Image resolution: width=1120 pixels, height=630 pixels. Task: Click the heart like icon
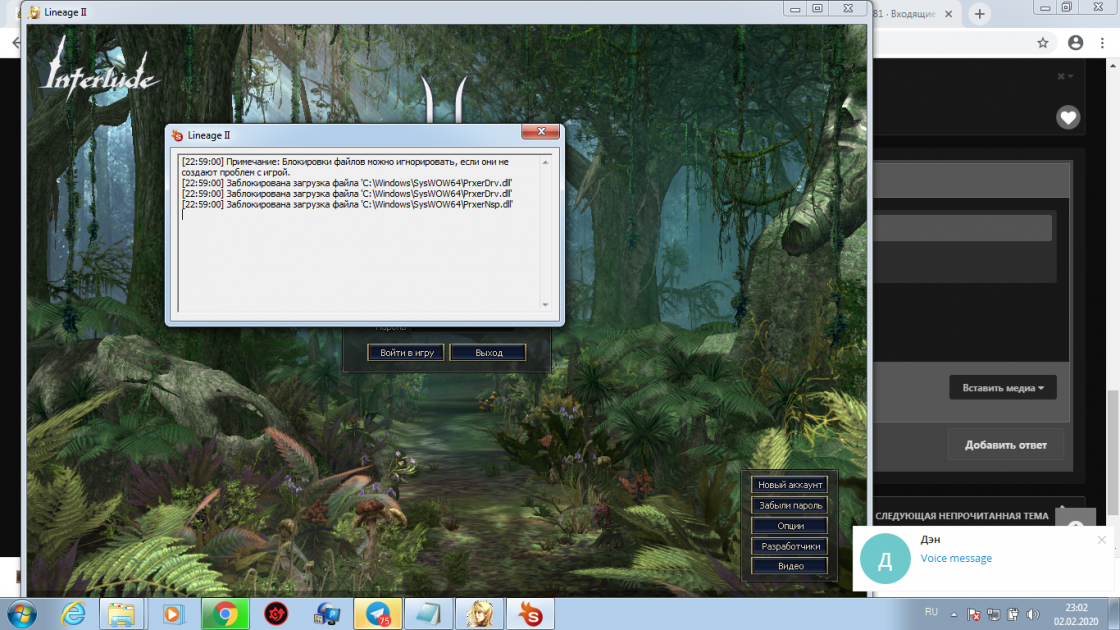tap(1068, 118)
